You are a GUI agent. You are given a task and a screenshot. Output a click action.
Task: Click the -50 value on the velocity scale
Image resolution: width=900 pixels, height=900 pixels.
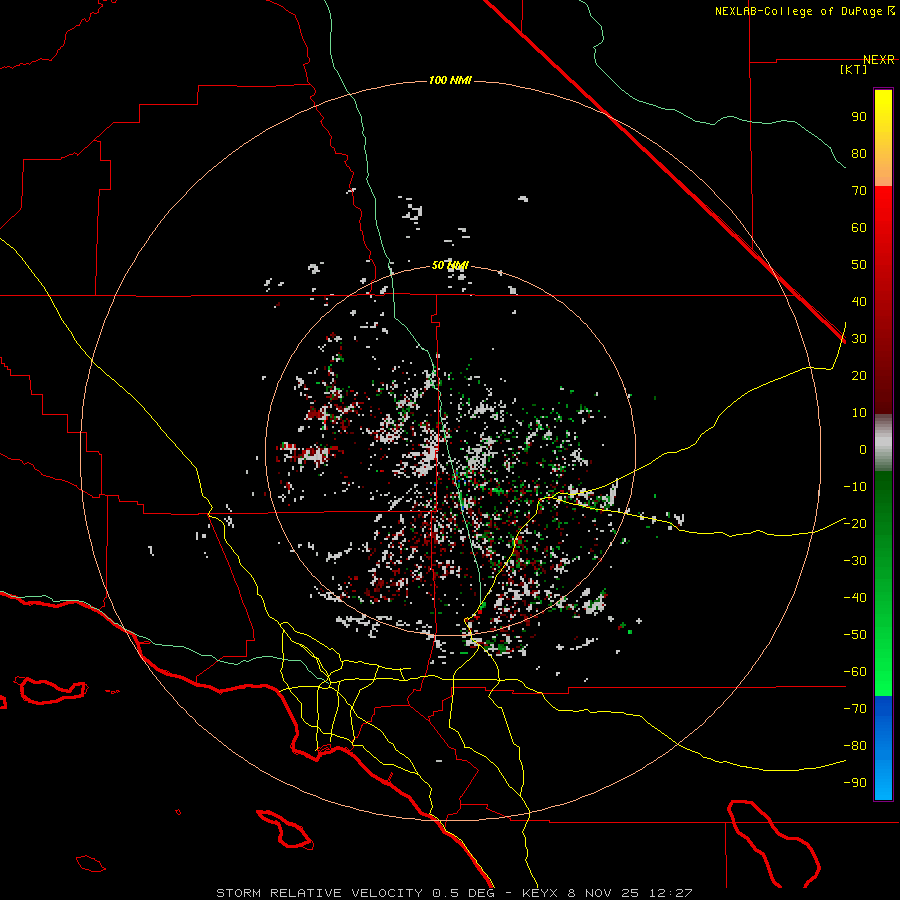coord(855,635)
